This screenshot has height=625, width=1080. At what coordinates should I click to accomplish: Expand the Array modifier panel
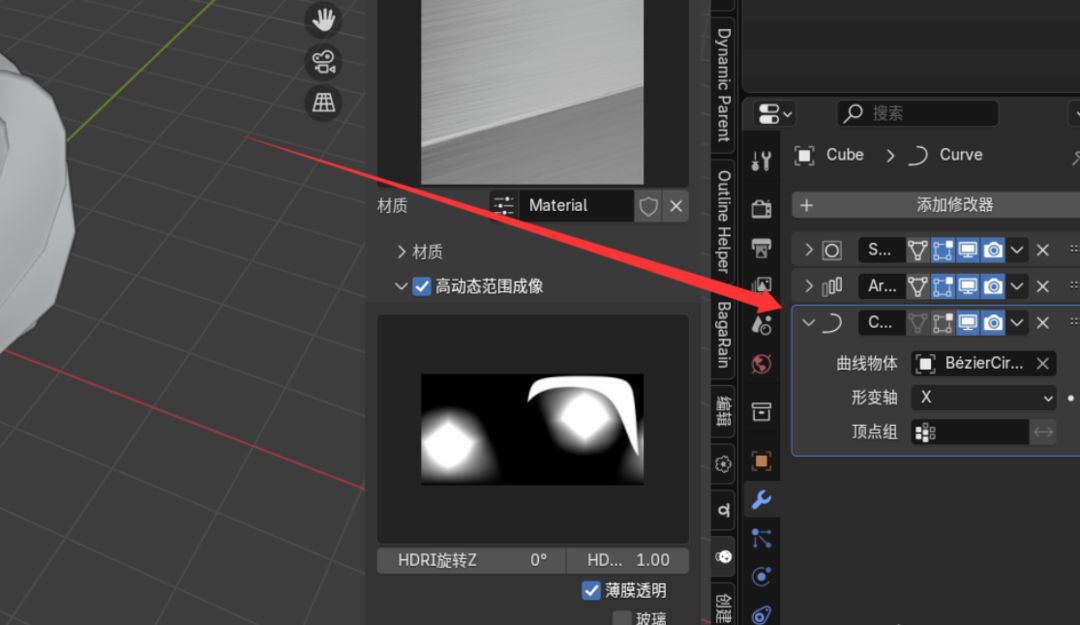pos(809,286)
